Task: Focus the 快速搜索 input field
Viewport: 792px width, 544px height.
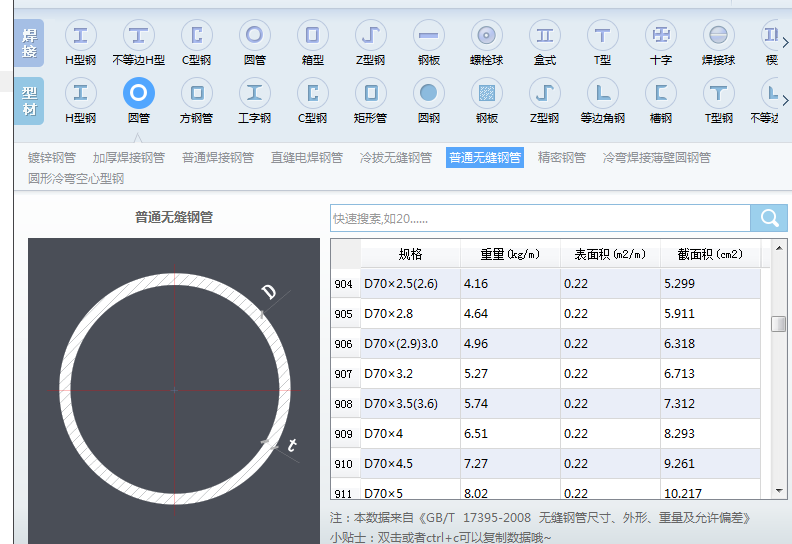Action: tap(540, 218)
